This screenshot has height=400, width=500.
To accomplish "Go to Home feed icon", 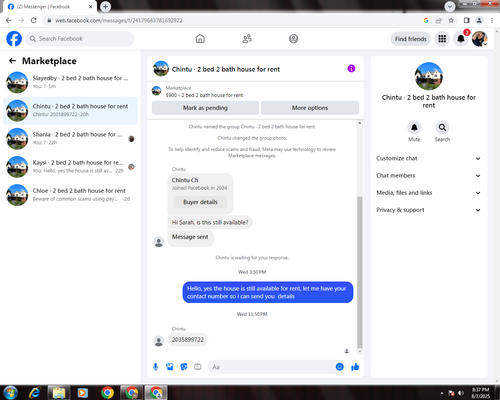I will [200, 39].
